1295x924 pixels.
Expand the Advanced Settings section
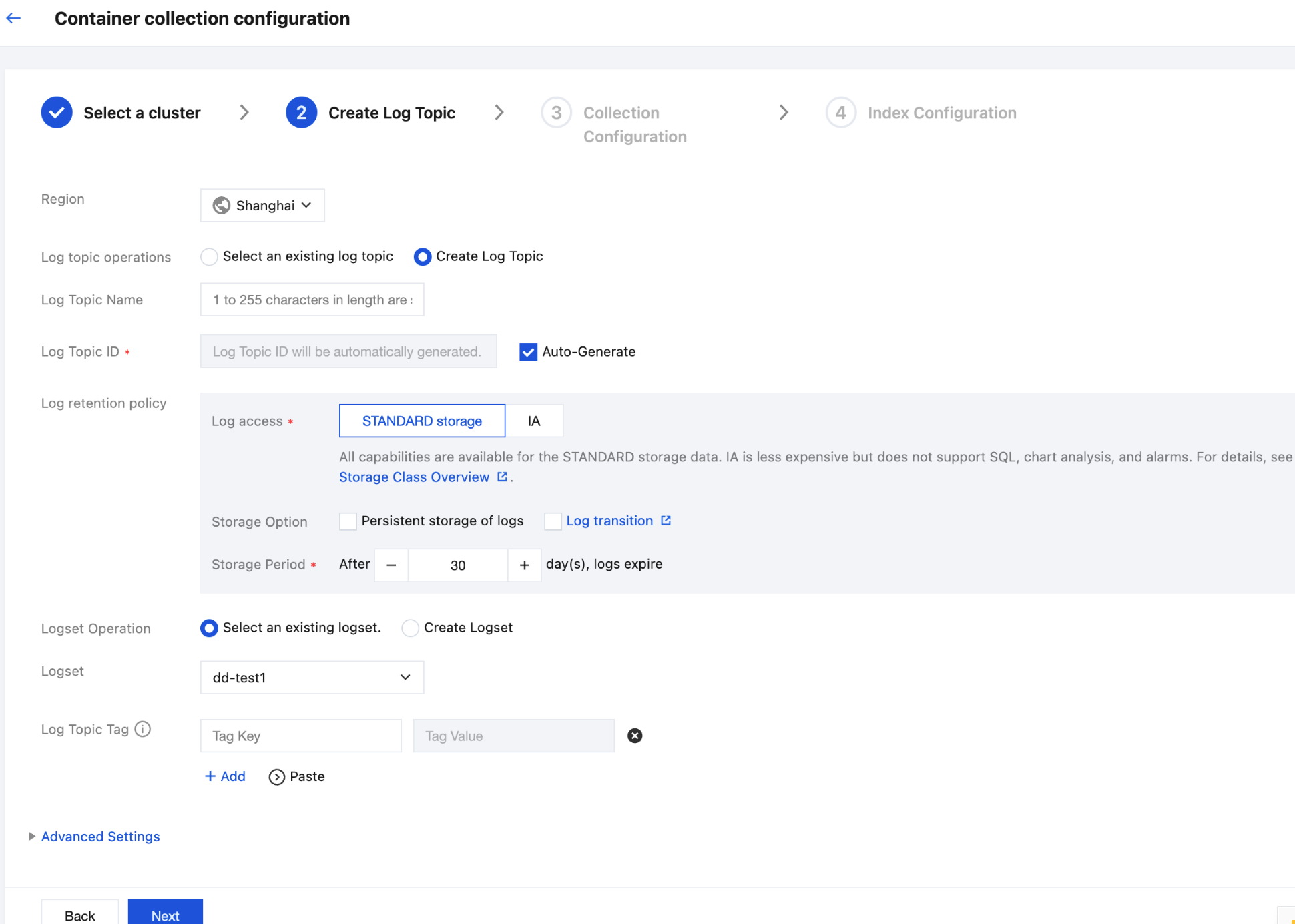pos(100,837)
